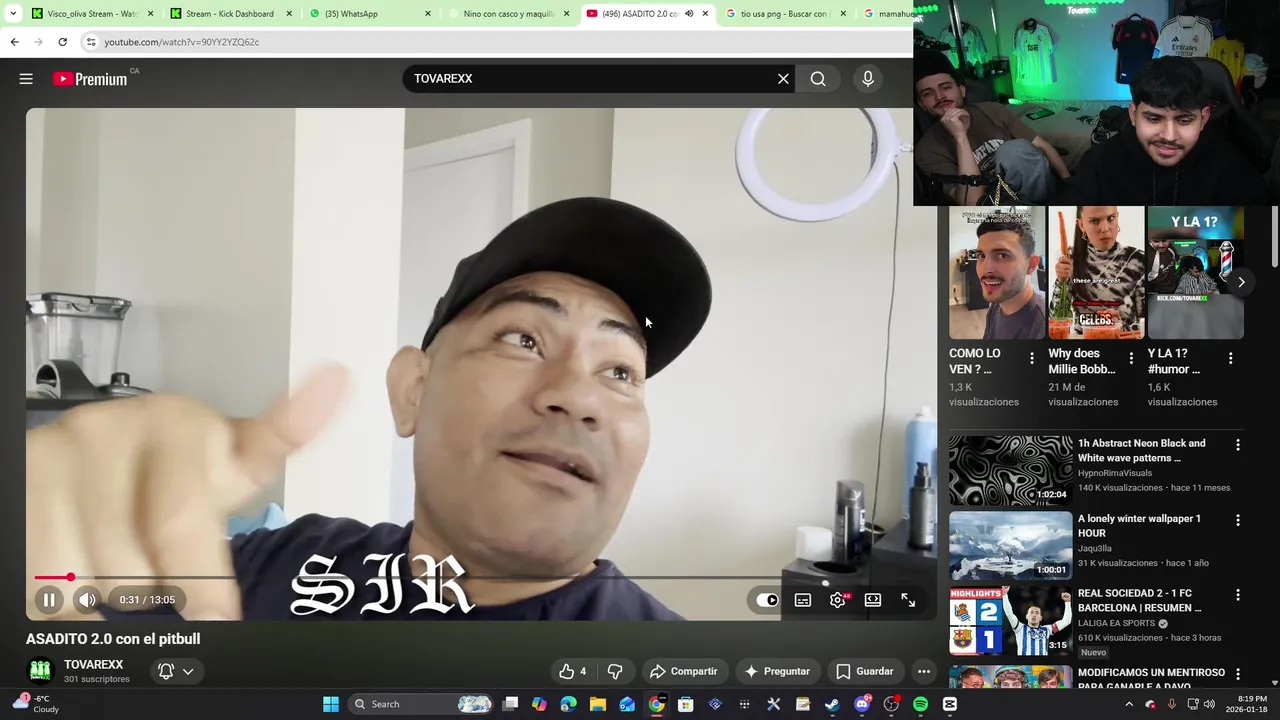Open options for Real Sociedad resumen video
The image size is (1280, 720).
1238,595
